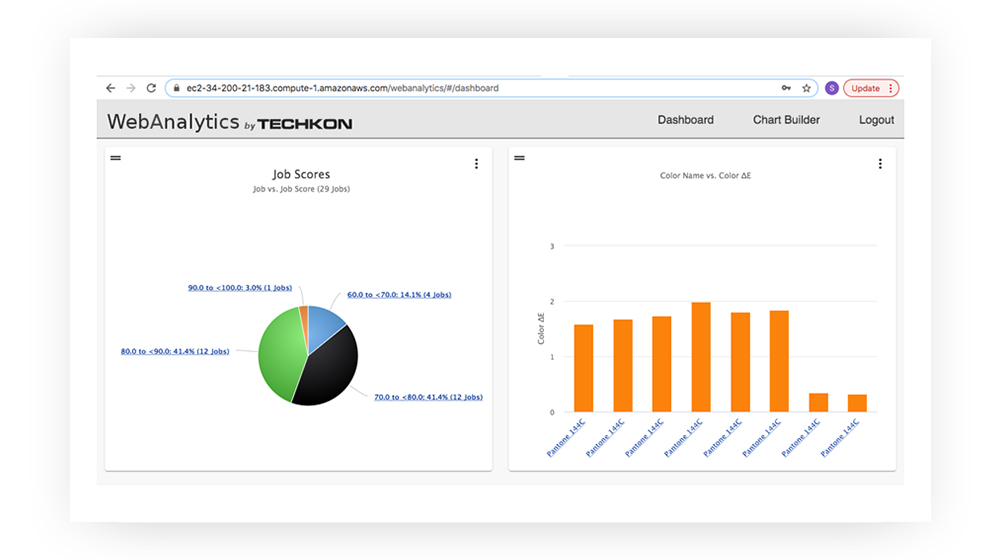Click the 80.0 to <90.0 pie label

[175, 352]
